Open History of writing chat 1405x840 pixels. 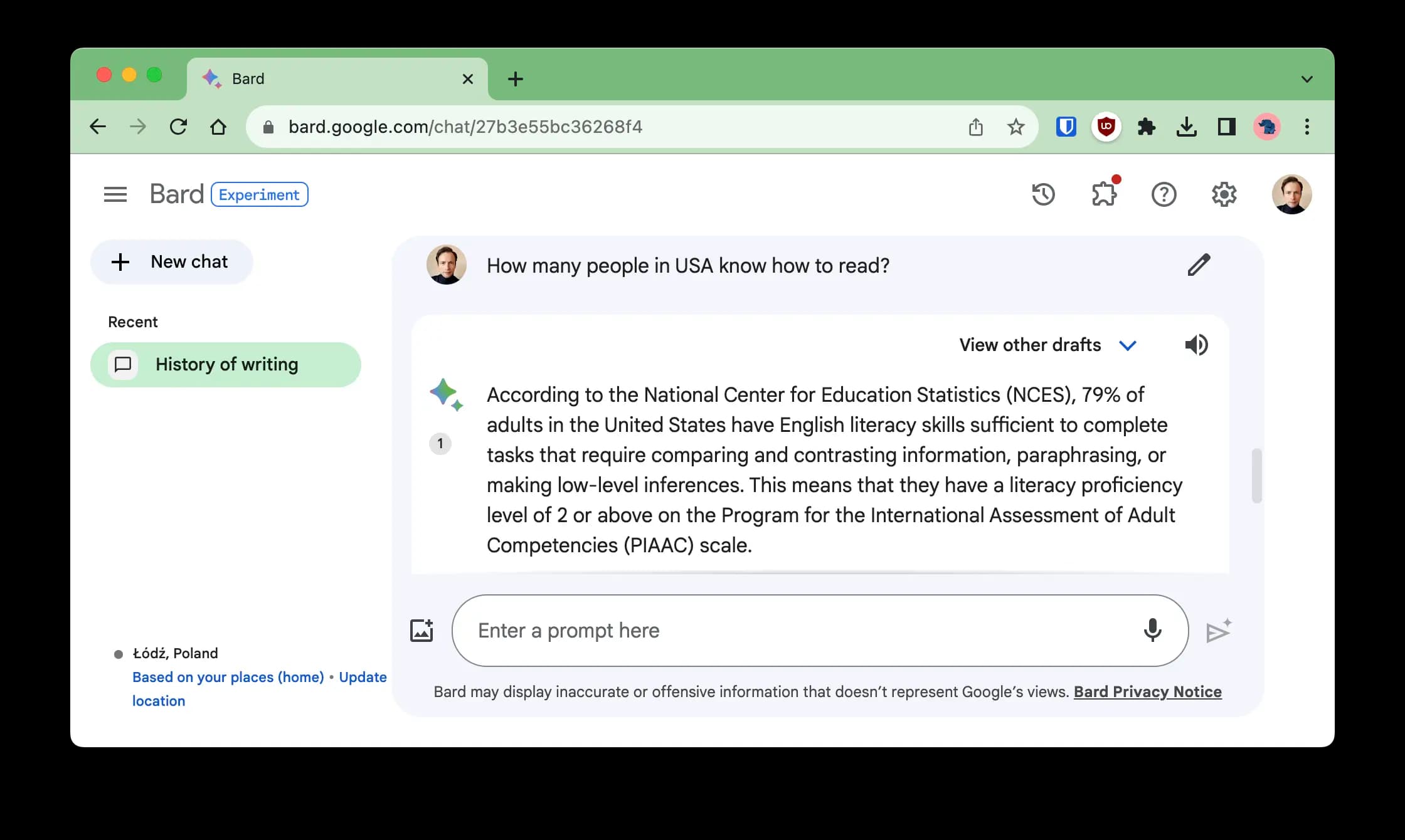click(226, 365)
